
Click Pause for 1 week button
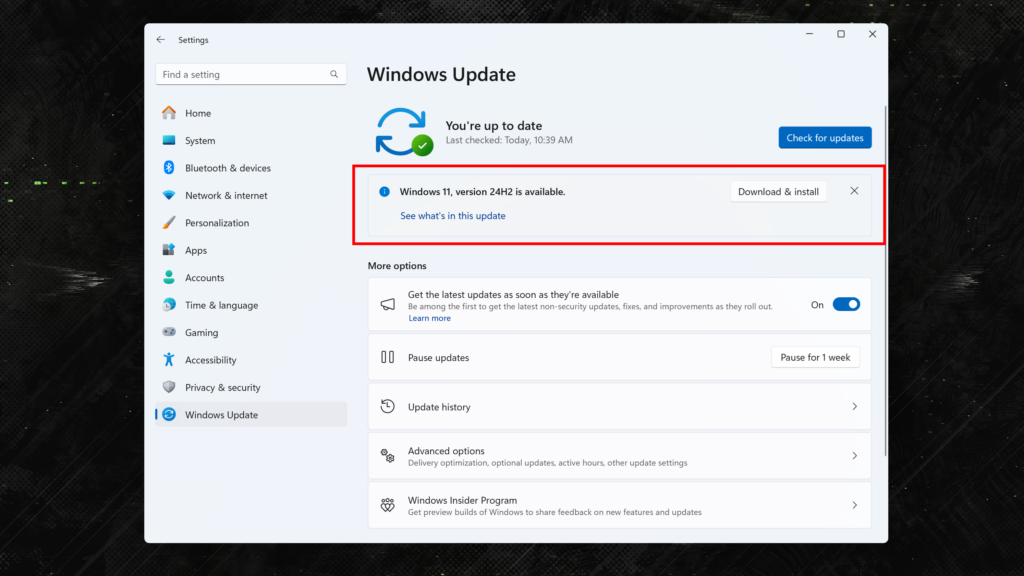tap(815, 357)
